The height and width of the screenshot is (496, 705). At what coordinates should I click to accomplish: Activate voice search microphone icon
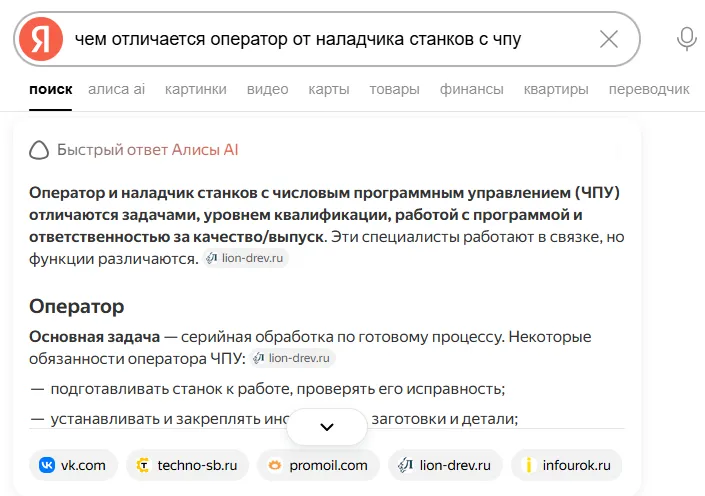coord(687,39)
